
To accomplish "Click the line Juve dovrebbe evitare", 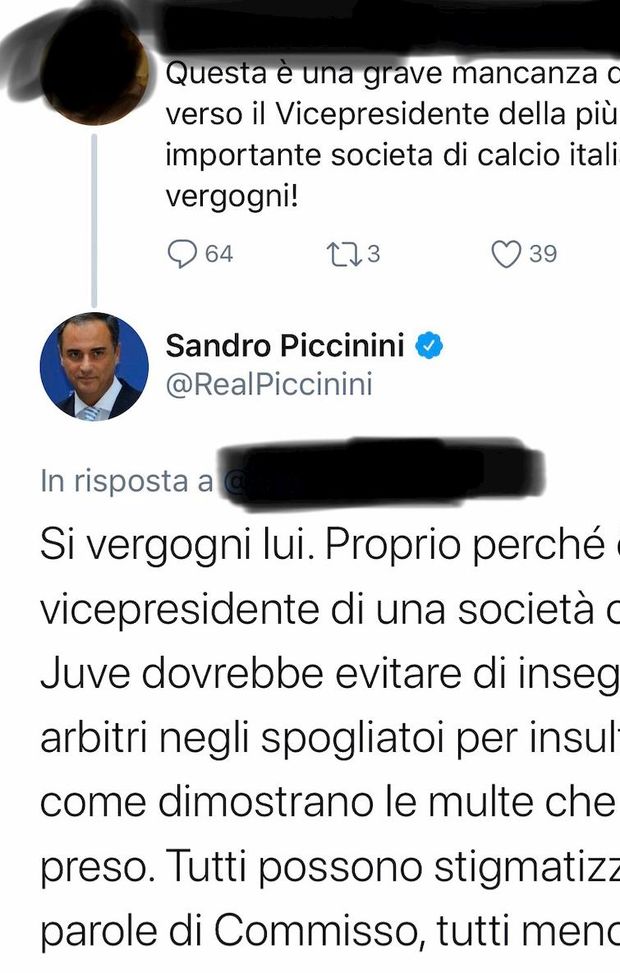I will coord(330,674).
